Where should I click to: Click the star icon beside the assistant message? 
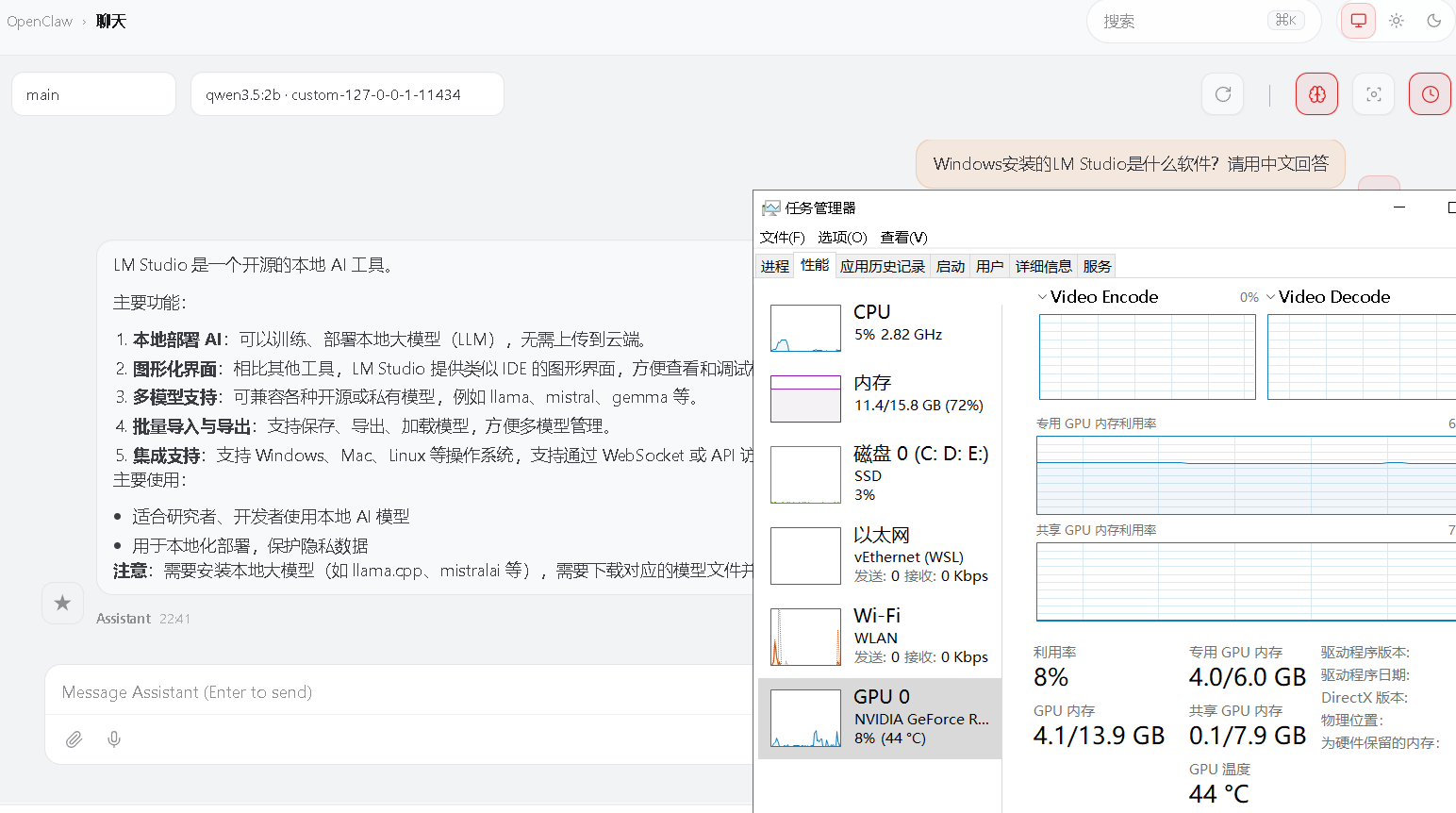pos(62,603)
